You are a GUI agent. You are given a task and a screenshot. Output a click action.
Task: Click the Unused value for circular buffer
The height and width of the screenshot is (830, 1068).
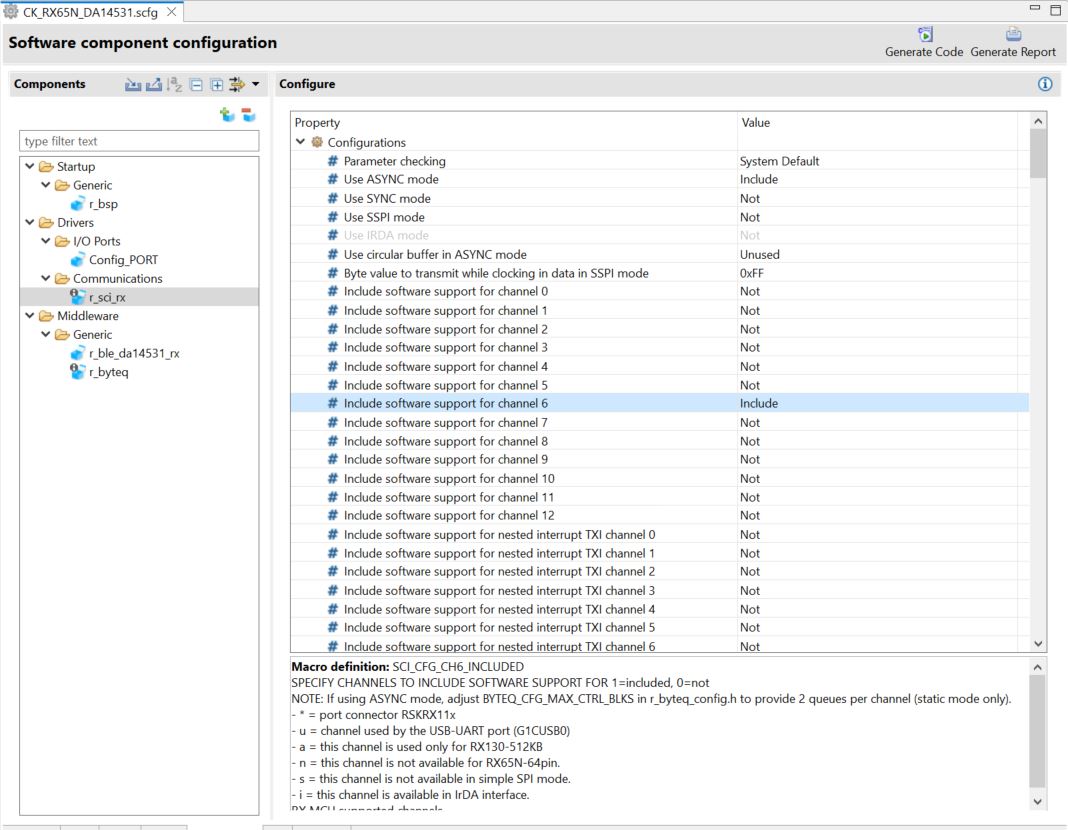pyautogui.click(x=759, y=254)
